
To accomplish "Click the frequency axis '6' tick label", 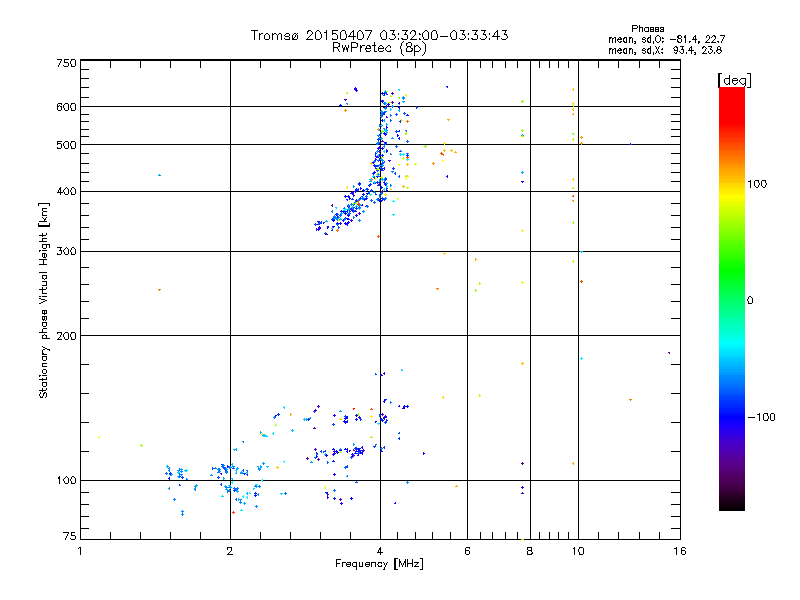I will click(467, 551).
